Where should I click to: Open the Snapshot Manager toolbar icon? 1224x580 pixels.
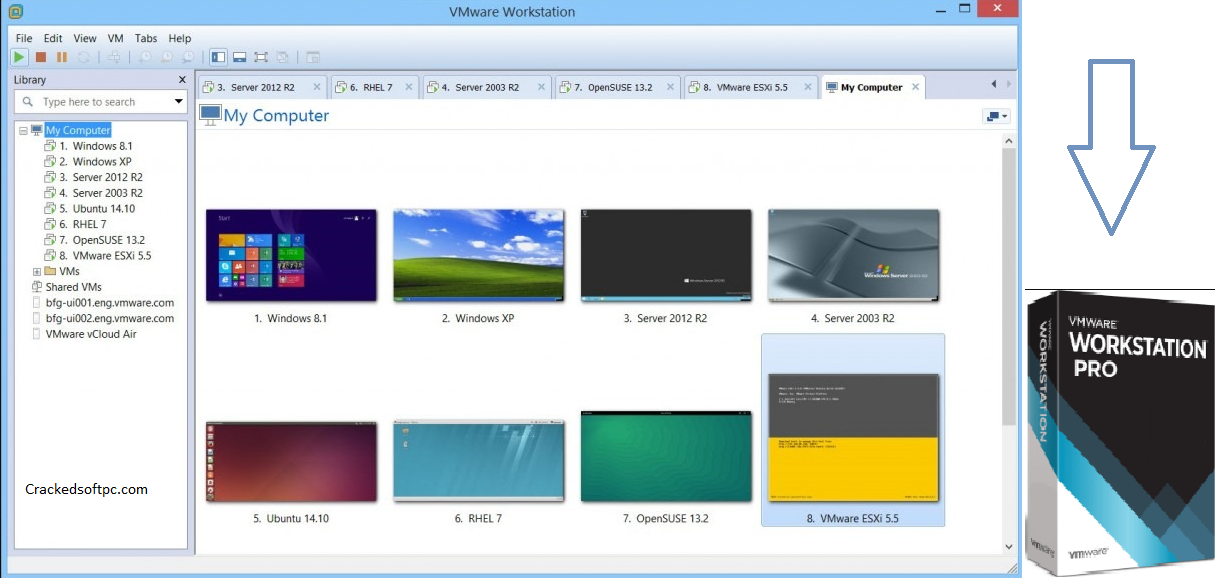187,57
